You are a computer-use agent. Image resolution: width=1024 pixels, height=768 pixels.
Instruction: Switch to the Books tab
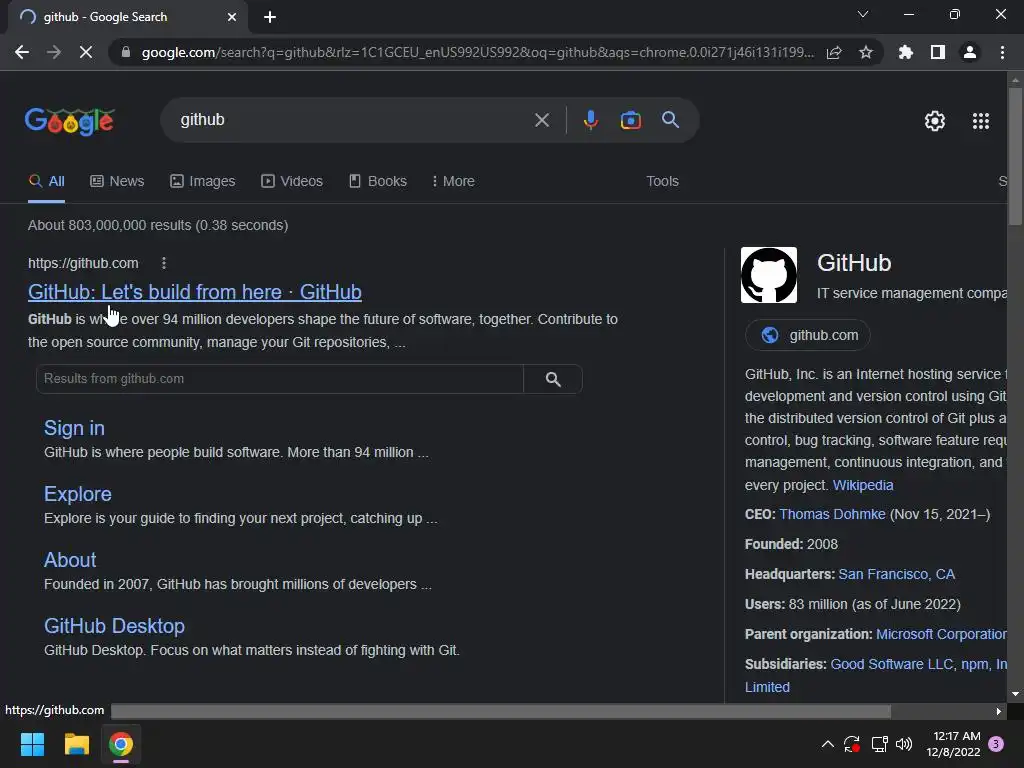point(377,182)
